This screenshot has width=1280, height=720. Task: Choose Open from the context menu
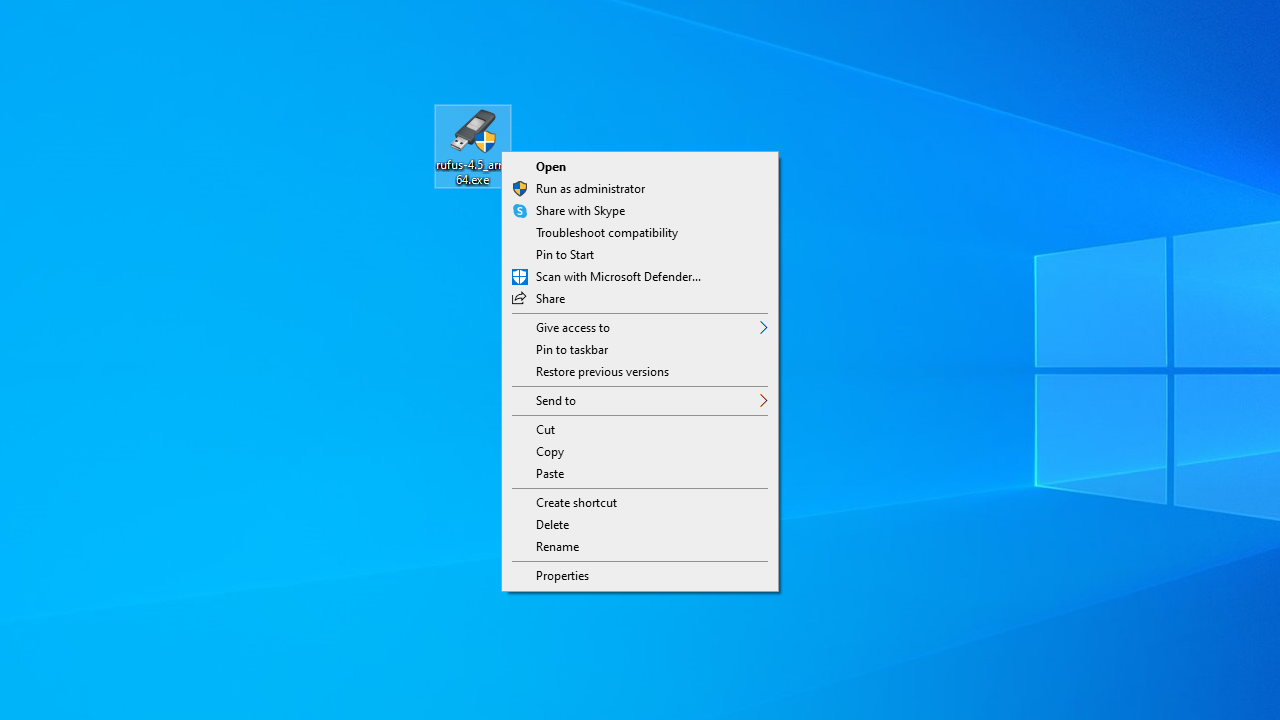[x=551, y=167]
